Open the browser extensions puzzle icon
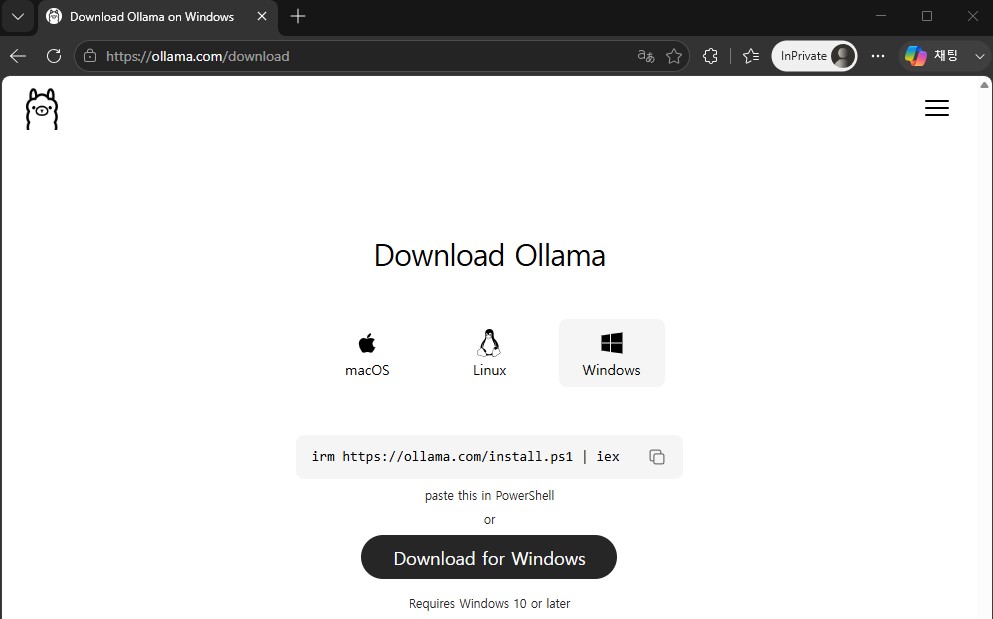 pyautogui.click(x=711, y=56)
